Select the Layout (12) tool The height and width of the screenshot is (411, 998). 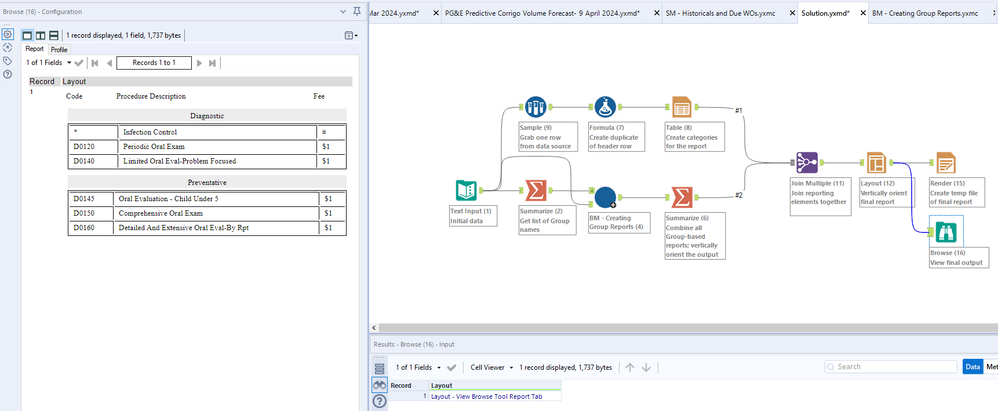pos(876,164)
